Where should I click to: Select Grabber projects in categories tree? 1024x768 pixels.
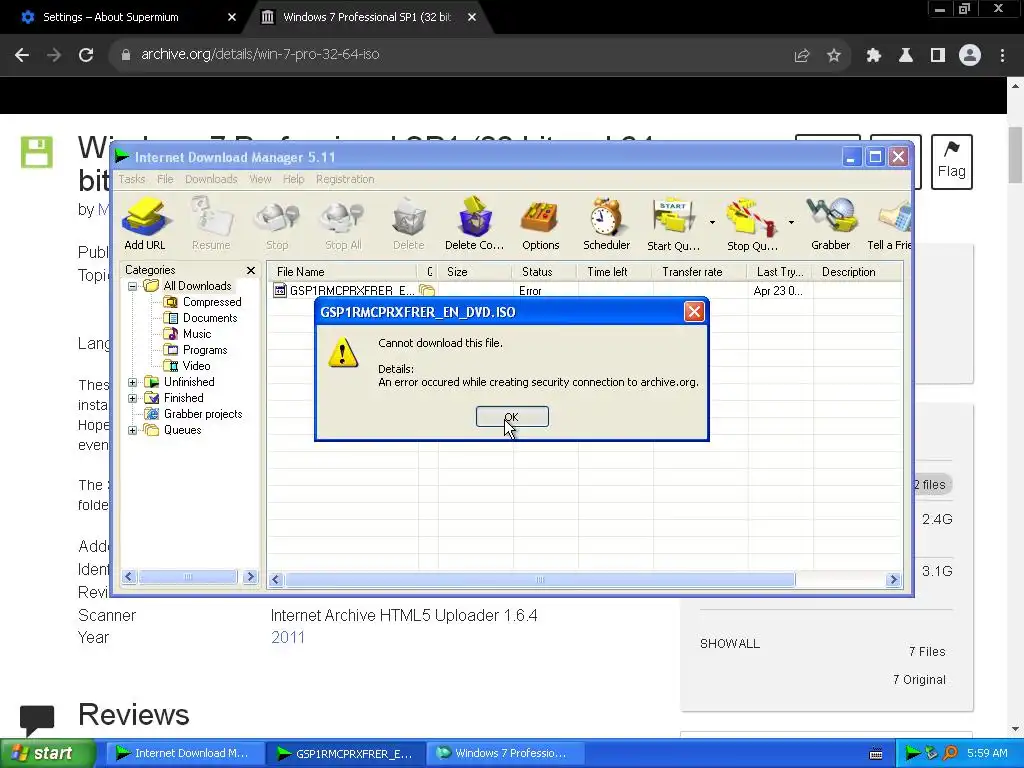(x=194, y=414)
